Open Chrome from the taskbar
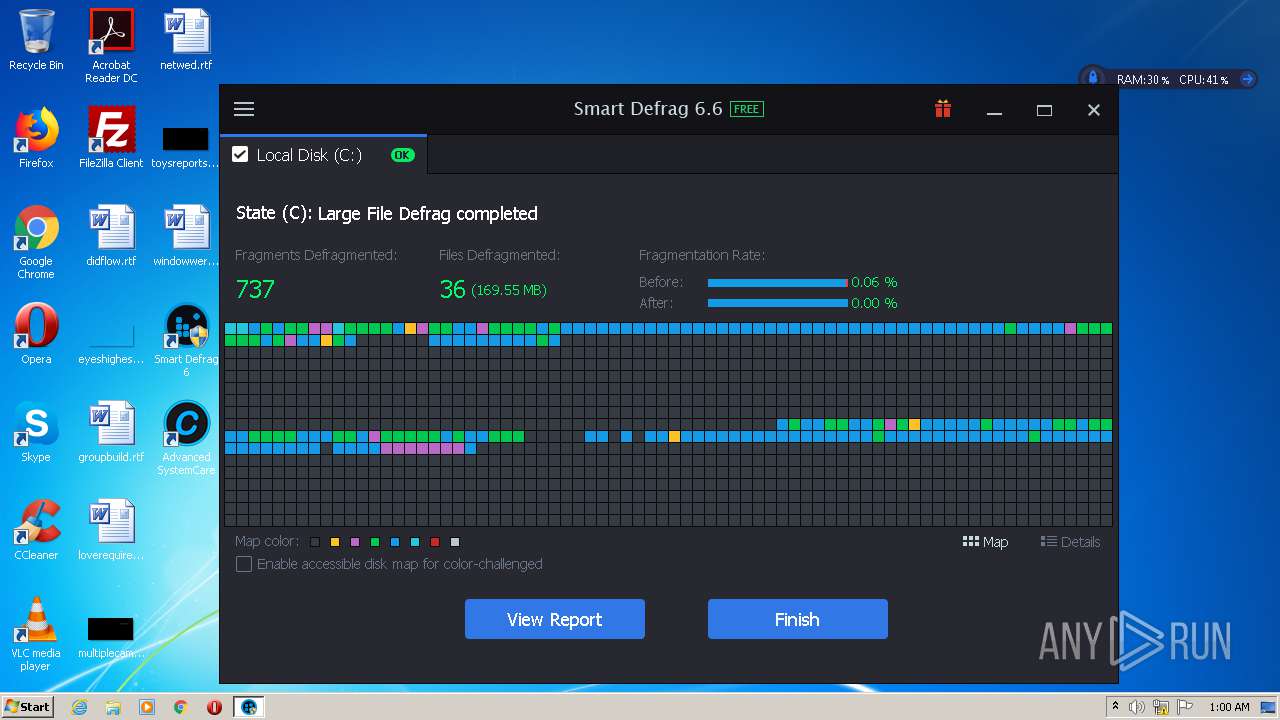The width and height of the screenshot is (1280, 720). (x=180, y=707)
